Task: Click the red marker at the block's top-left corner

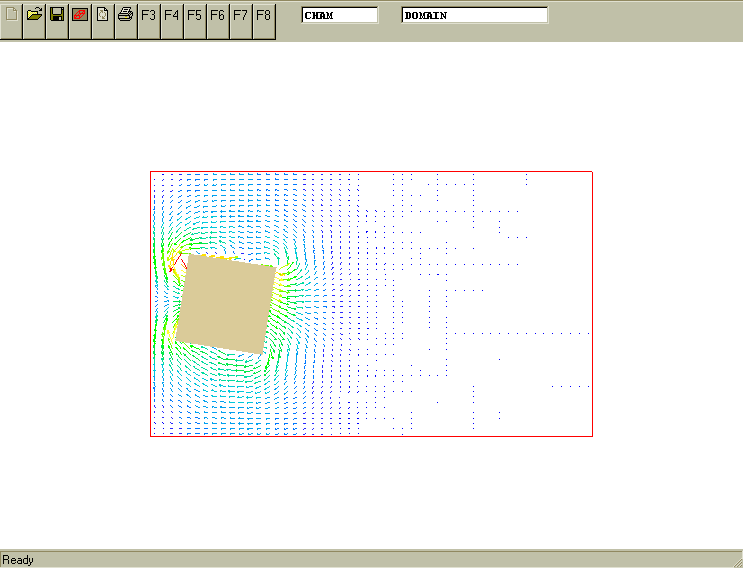Action: 177,263
